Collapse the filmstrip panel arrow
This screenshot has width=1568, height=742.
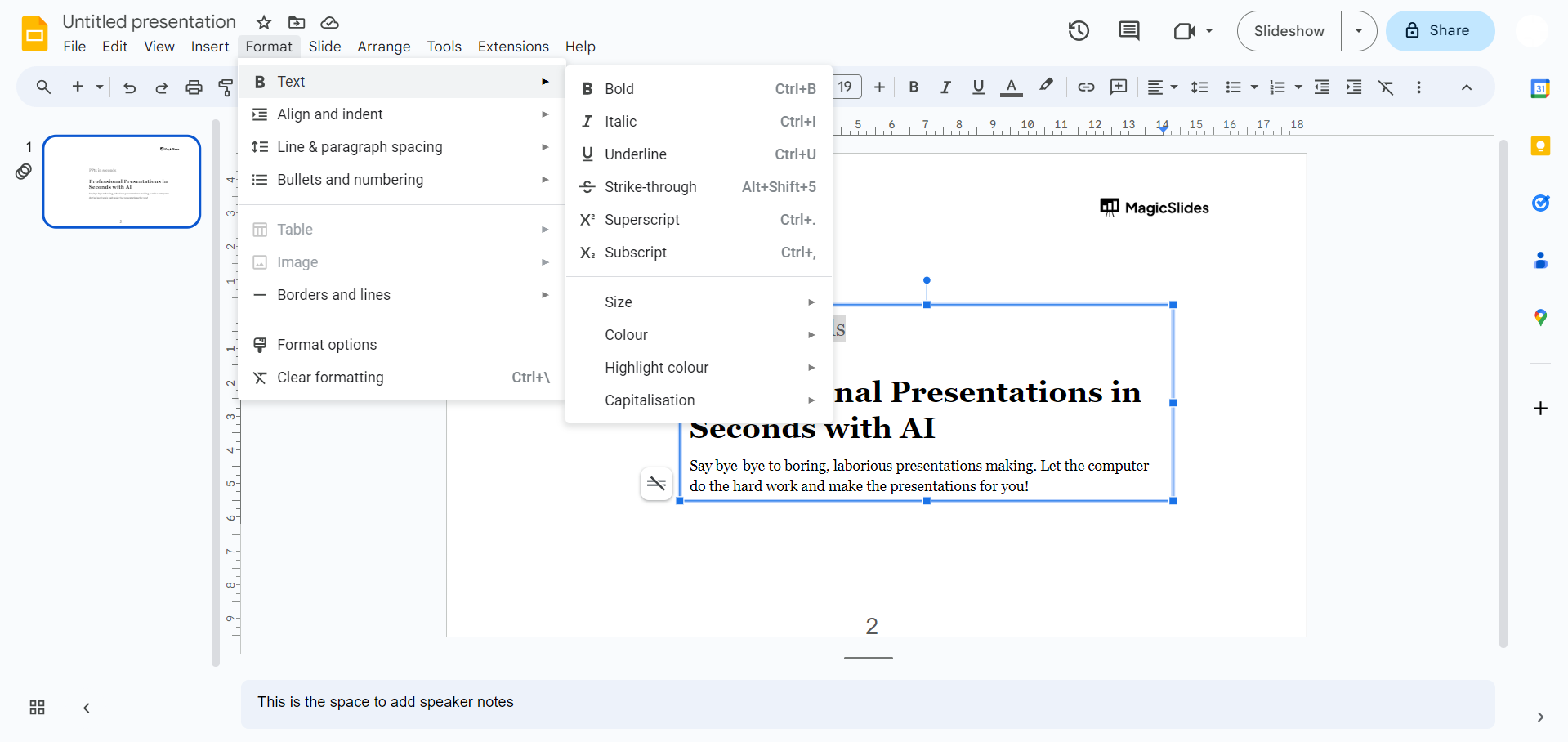point(87,708)
